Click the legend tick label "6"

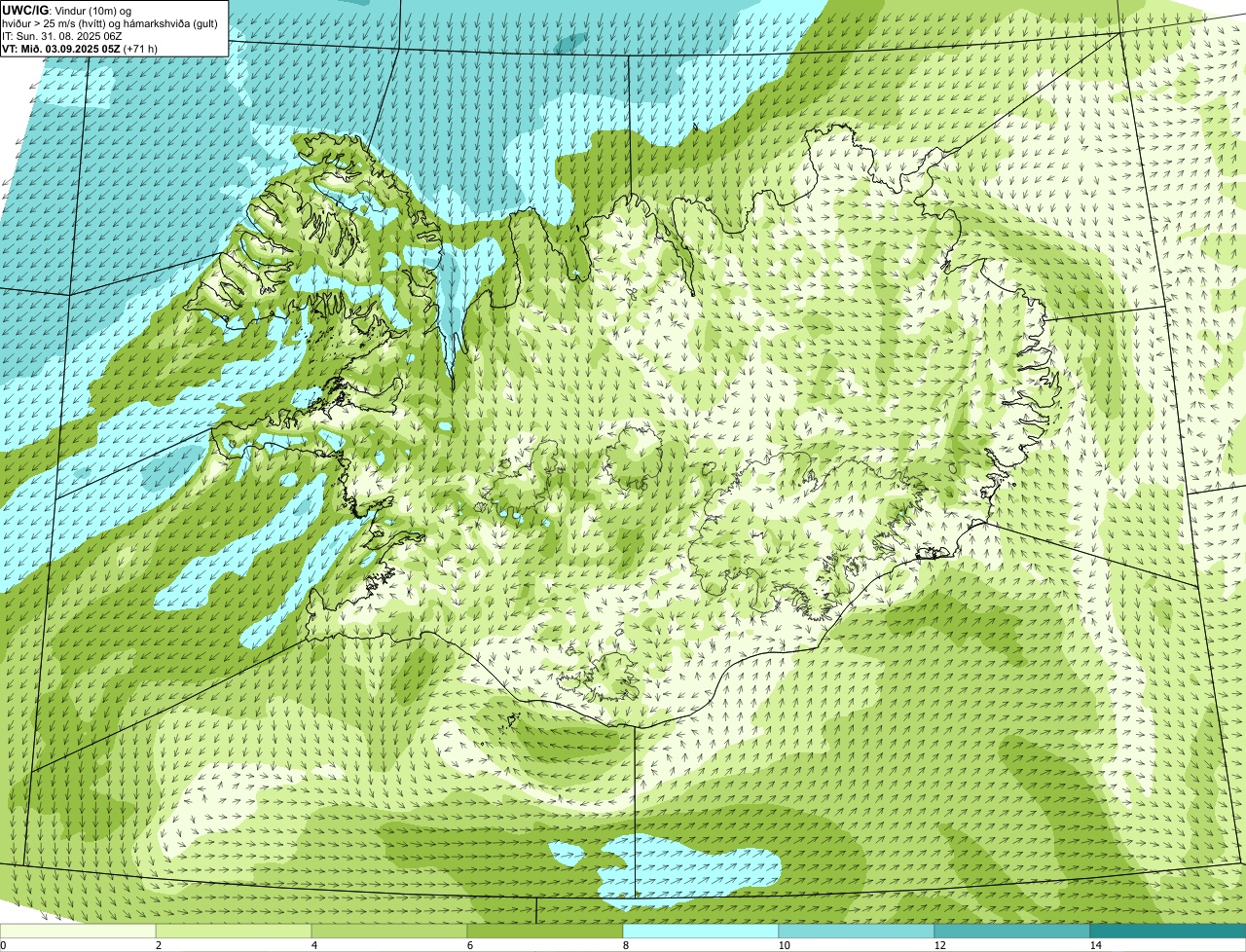468,945
